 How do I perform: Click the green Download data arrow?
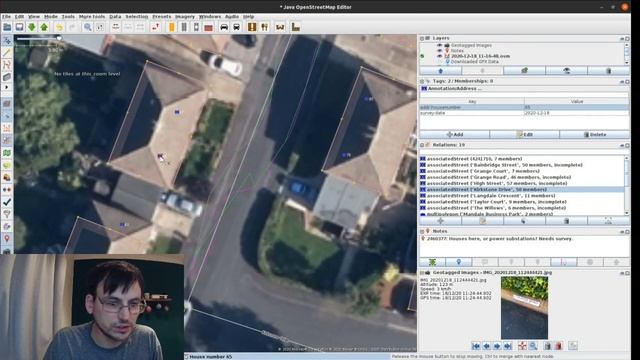[x=32, y=27]
